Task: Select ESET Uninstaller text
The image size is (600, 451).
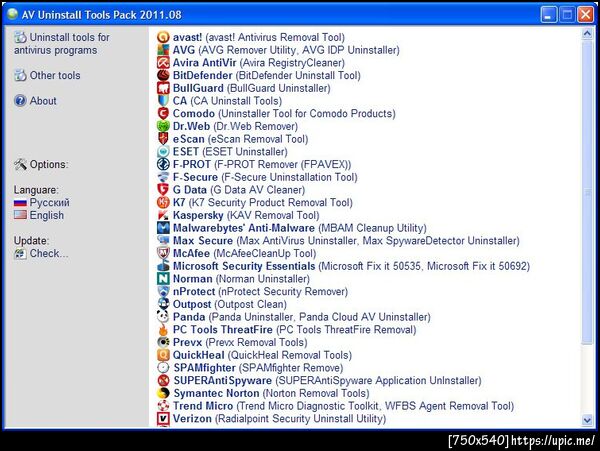Action: tap(245, 151)
